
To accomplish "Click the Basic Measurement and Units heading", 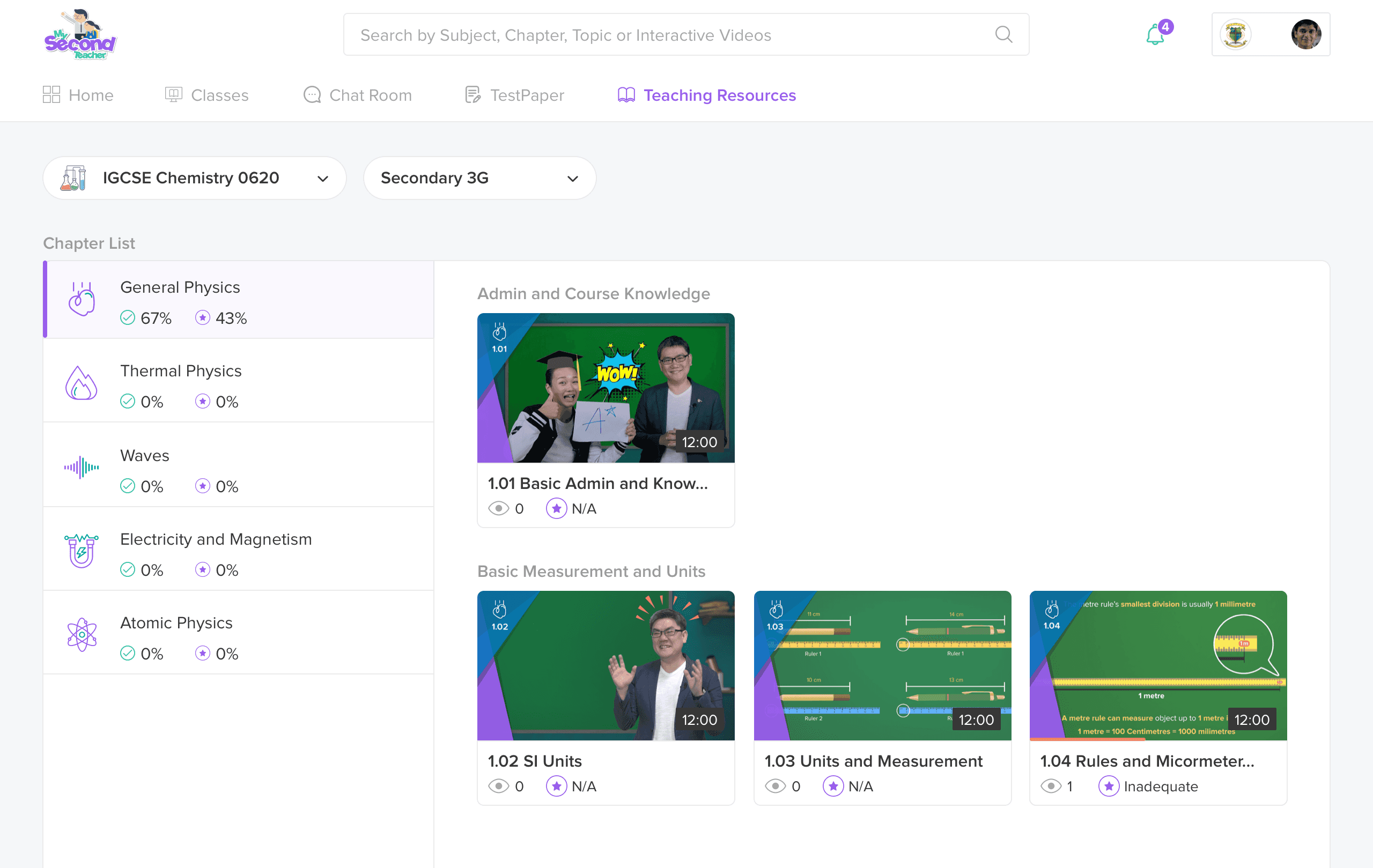I will tap(591, 571).
